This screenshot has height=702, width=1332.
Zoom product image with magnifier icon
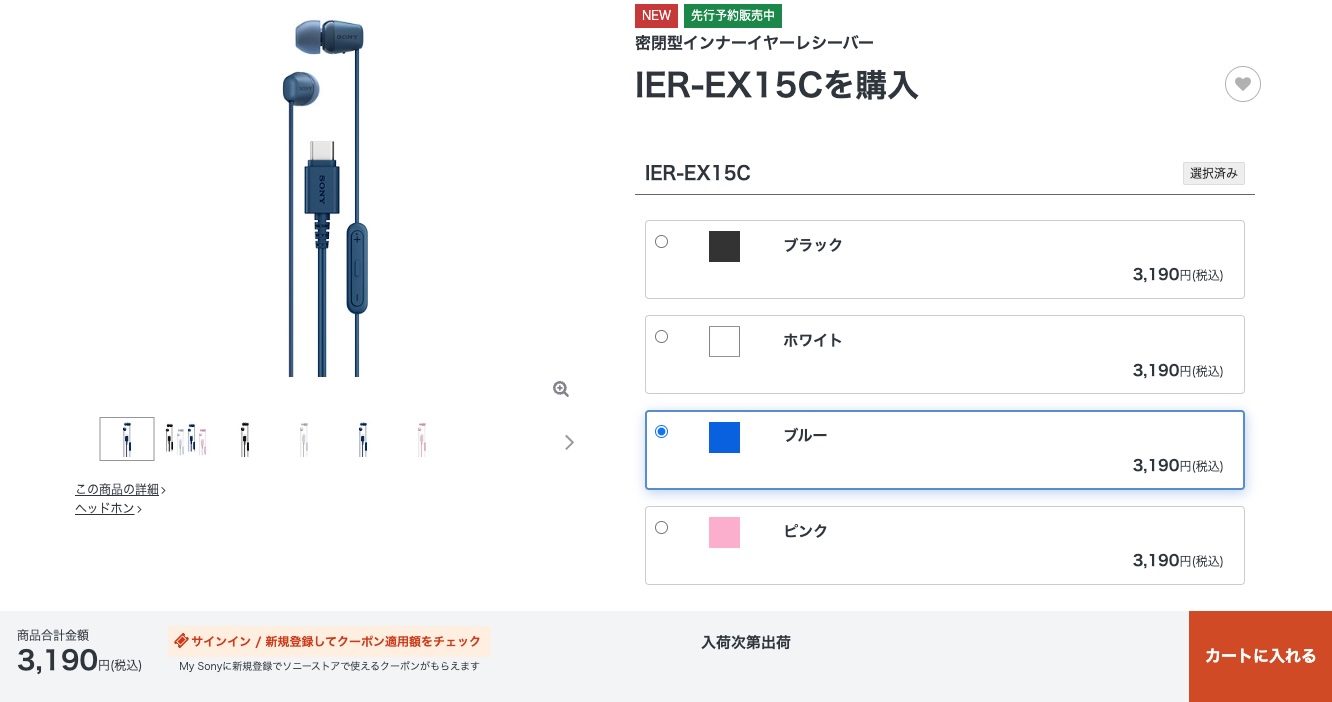pyautogui.click(x=561, y=389)
